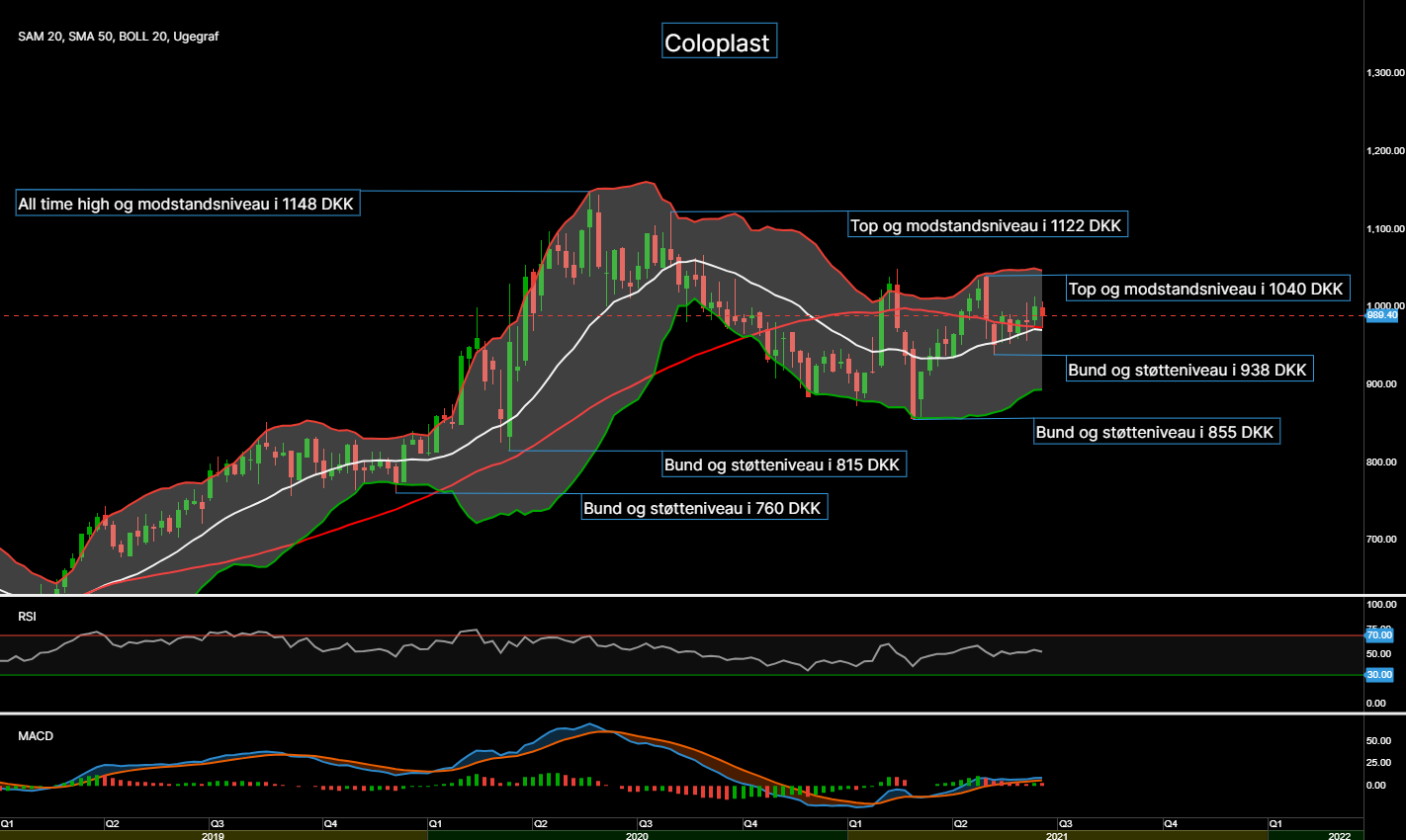The image size is (1406, 840).
Task: Click the current price tag 989.40
Action: 1382,315
